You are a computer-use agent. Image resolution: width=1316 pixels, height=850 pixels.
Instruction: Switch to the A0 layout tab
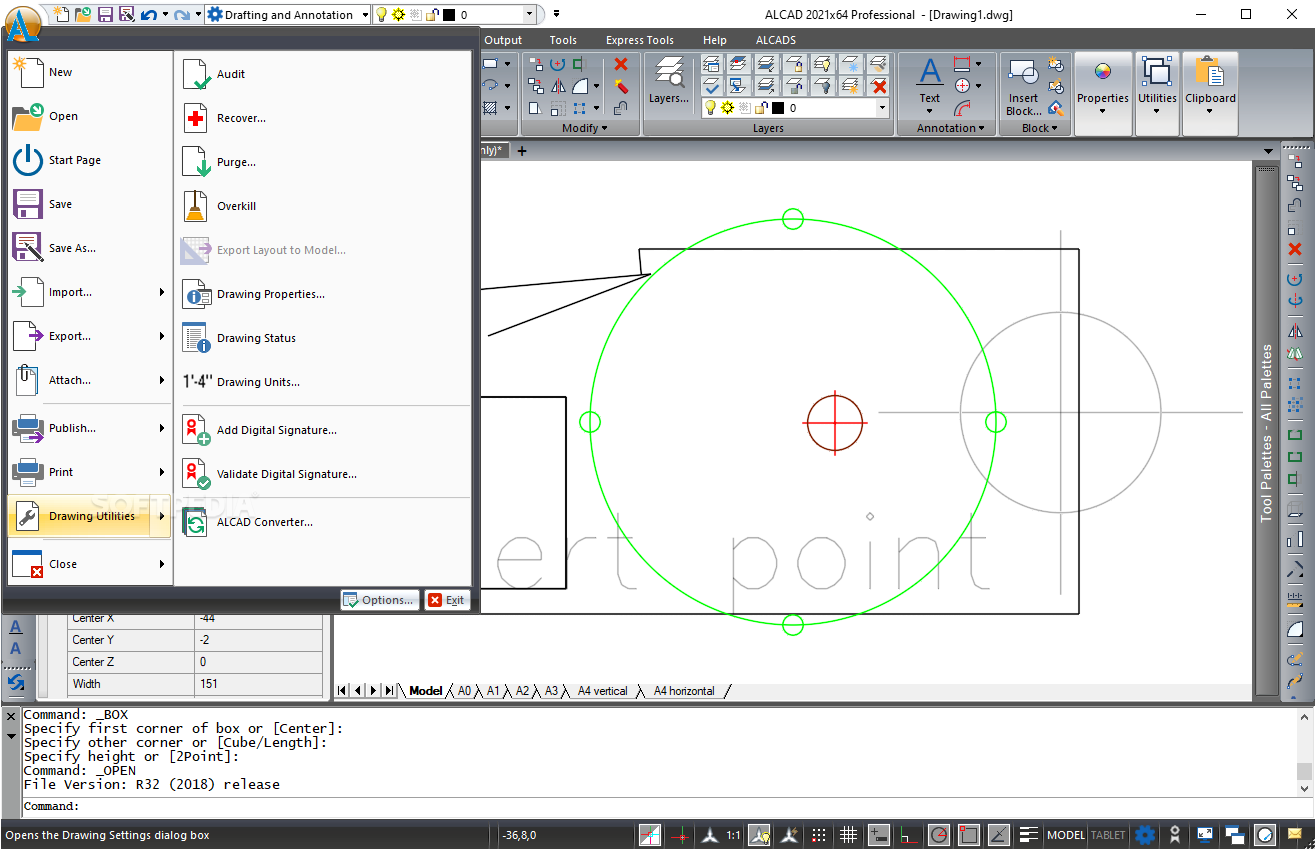coord(464,691)
